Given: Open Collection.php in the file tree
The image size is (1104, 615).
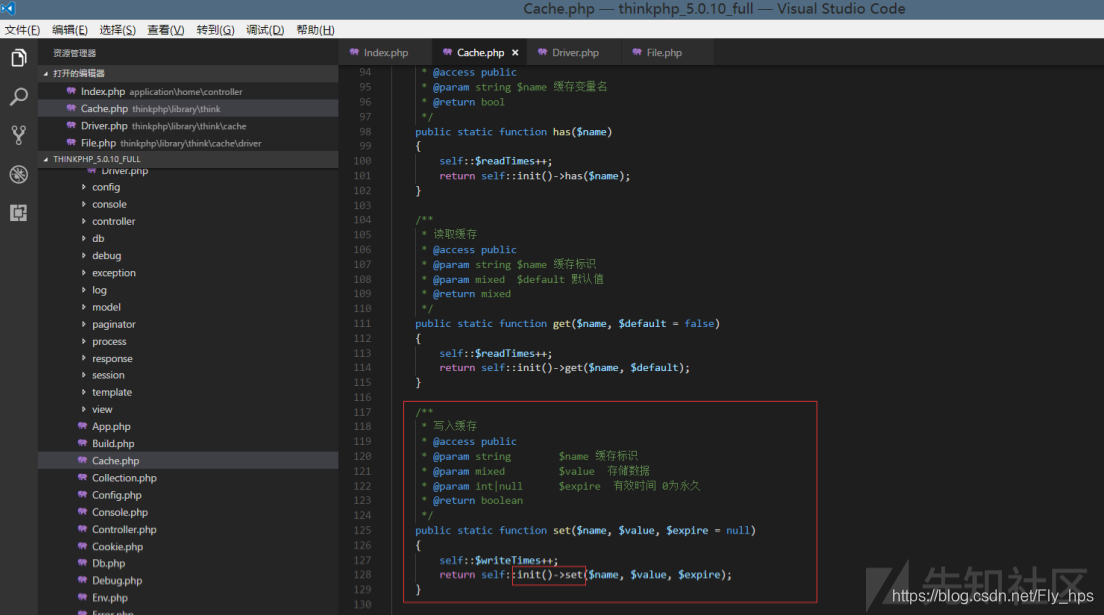Looking at the screenshot, I should coord(188,478).
